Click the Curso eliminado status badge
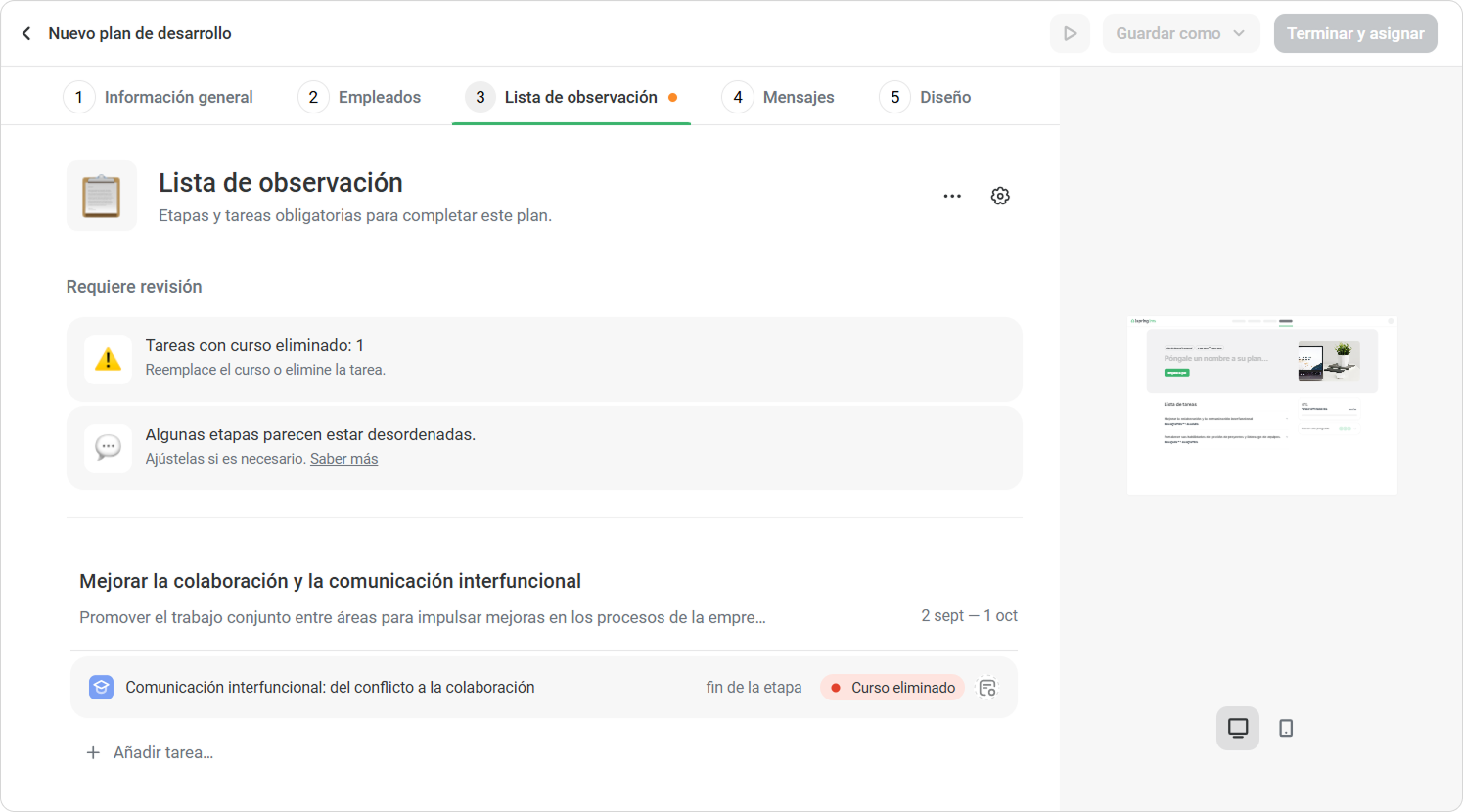The image size is (1463, 812). pos(892,688)
